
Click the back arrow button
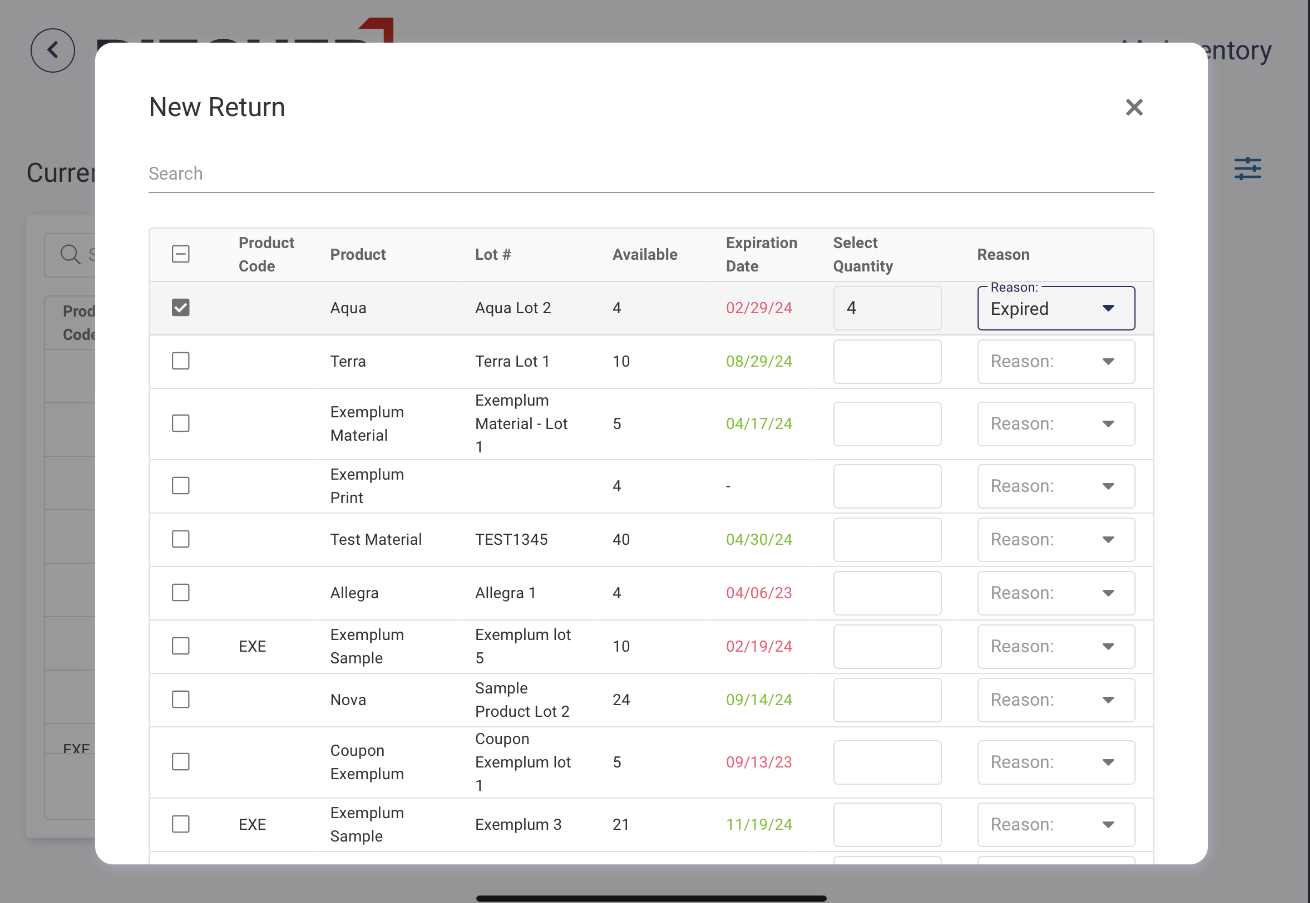[x=53, y=50]
